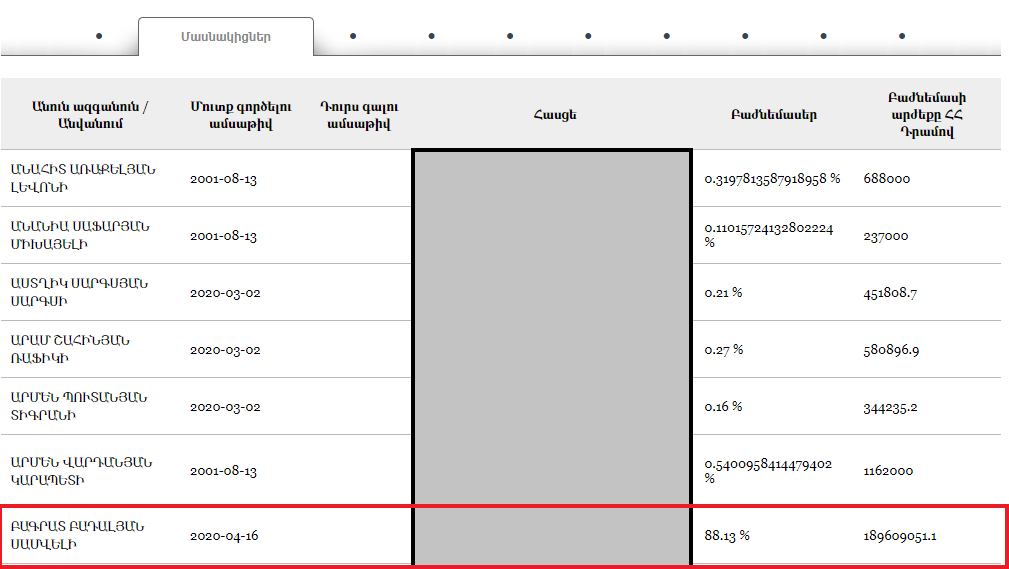This screenshot has height=569, width=1009.
Task: Click the ԱՐՄԵՆ ՎԱՐԴԱՆՅԱՆ ԿԱՐԱՊԵՏԻ name cell
Action: (81, 470)
